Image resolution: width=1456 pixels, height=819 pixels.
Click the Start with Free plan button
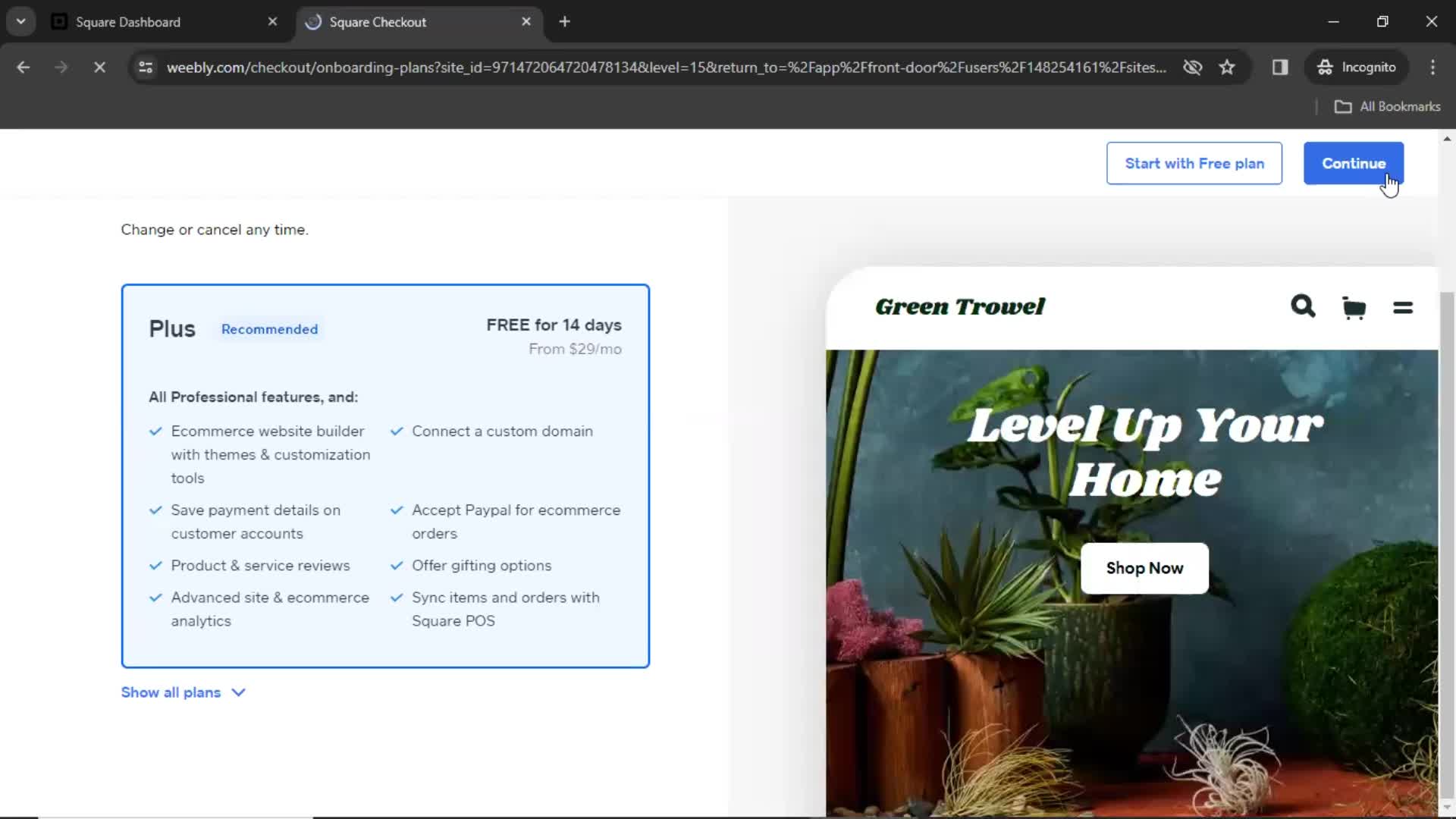(1195, 163)
